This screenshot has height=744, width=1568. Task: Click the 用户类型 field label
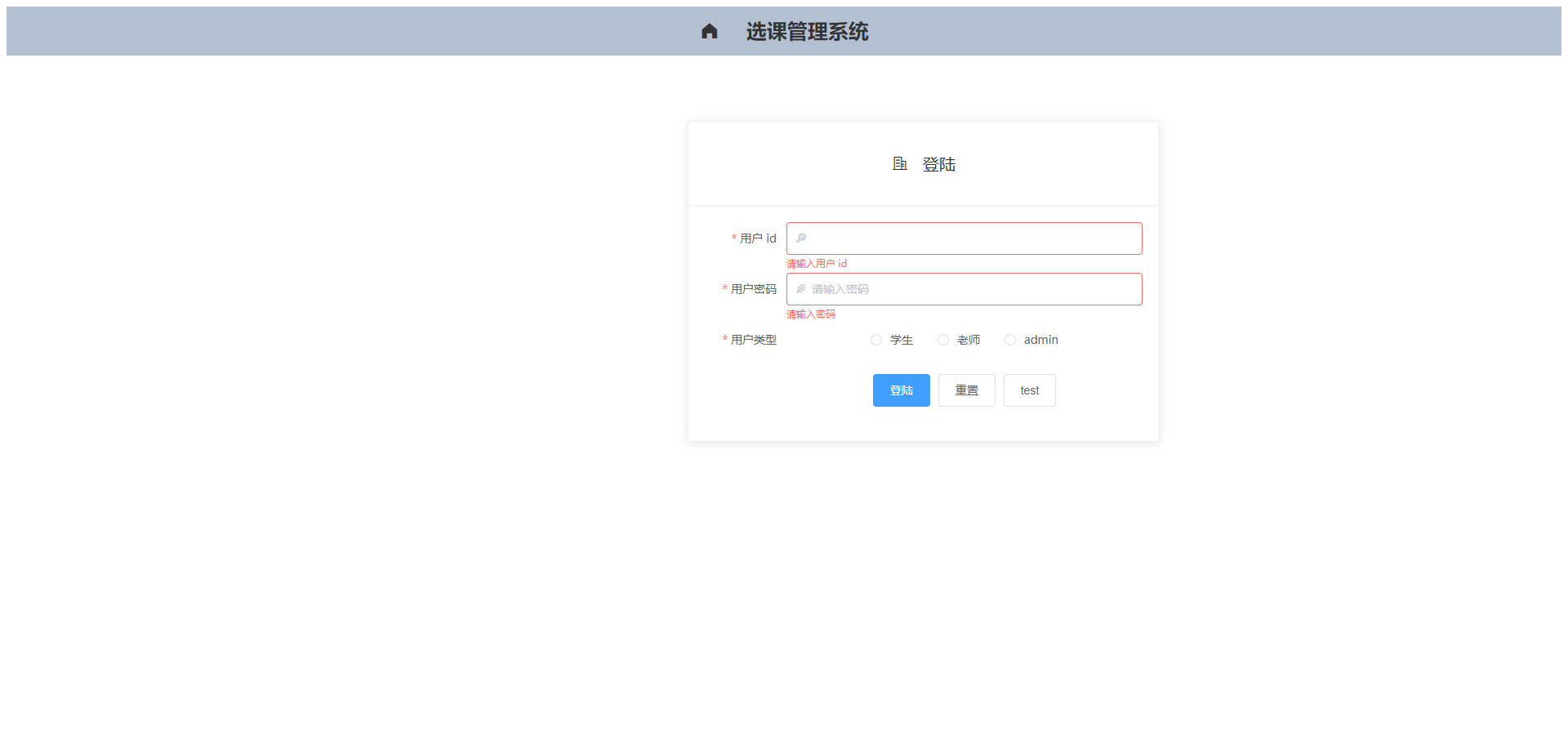coord(753,340)
